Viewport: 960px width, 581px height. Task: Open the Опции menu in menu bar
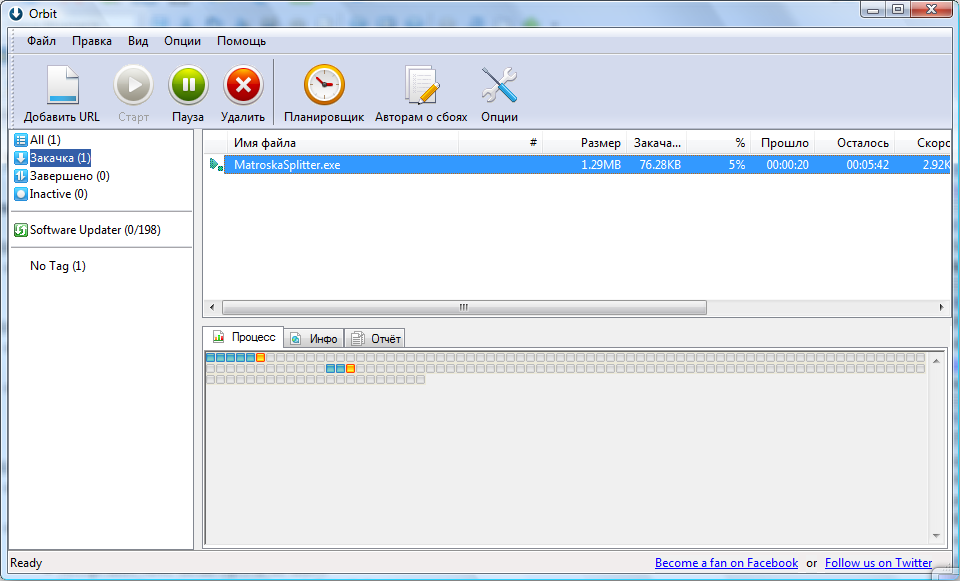182,41
